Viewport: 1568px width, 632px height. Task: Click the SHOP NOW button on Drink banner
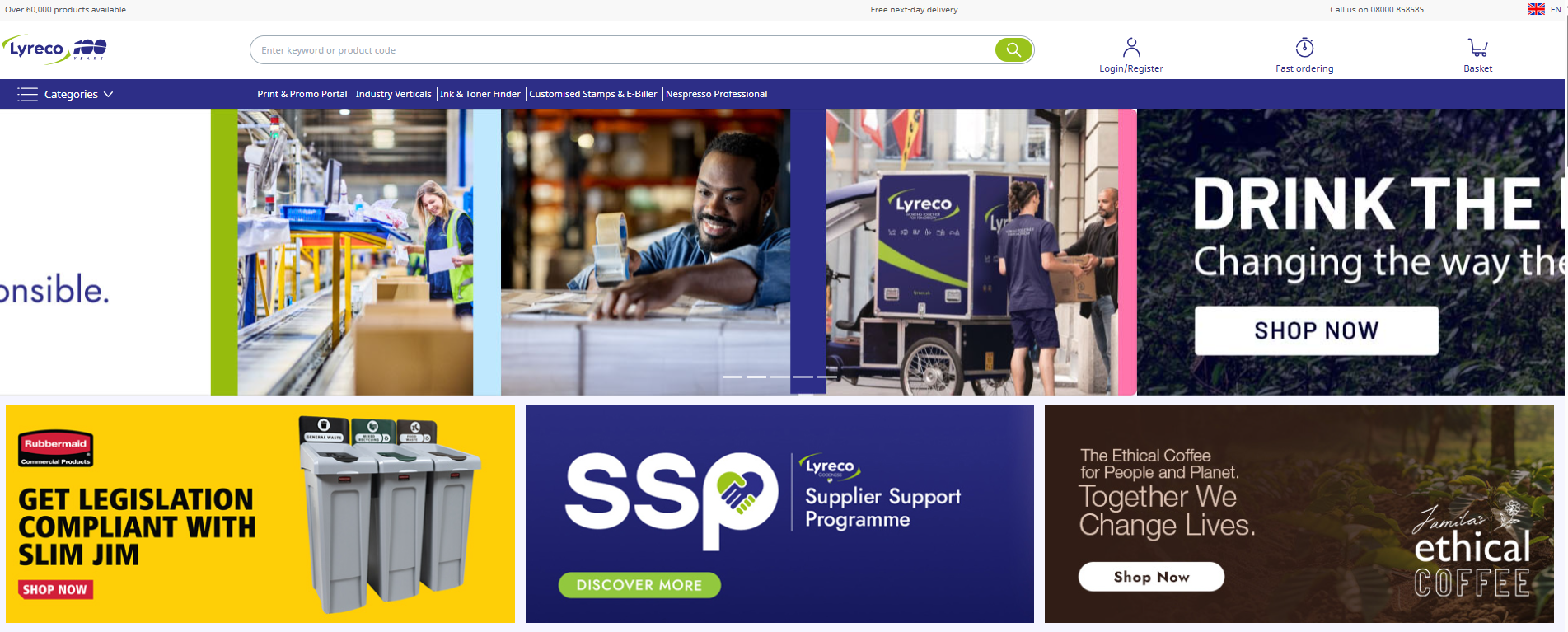coord(1317,330)
